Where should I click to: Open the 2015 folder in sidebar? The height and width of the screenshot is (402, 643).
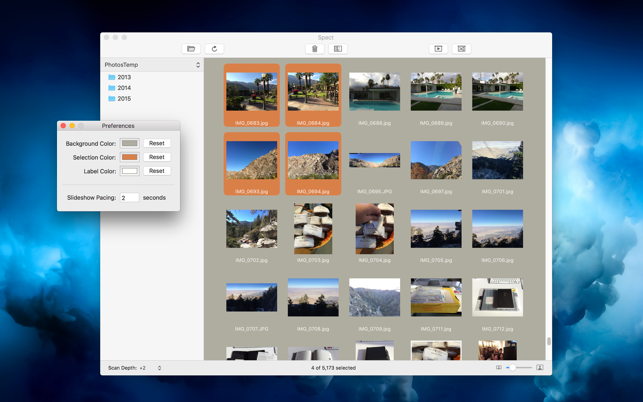coord(124,99)
